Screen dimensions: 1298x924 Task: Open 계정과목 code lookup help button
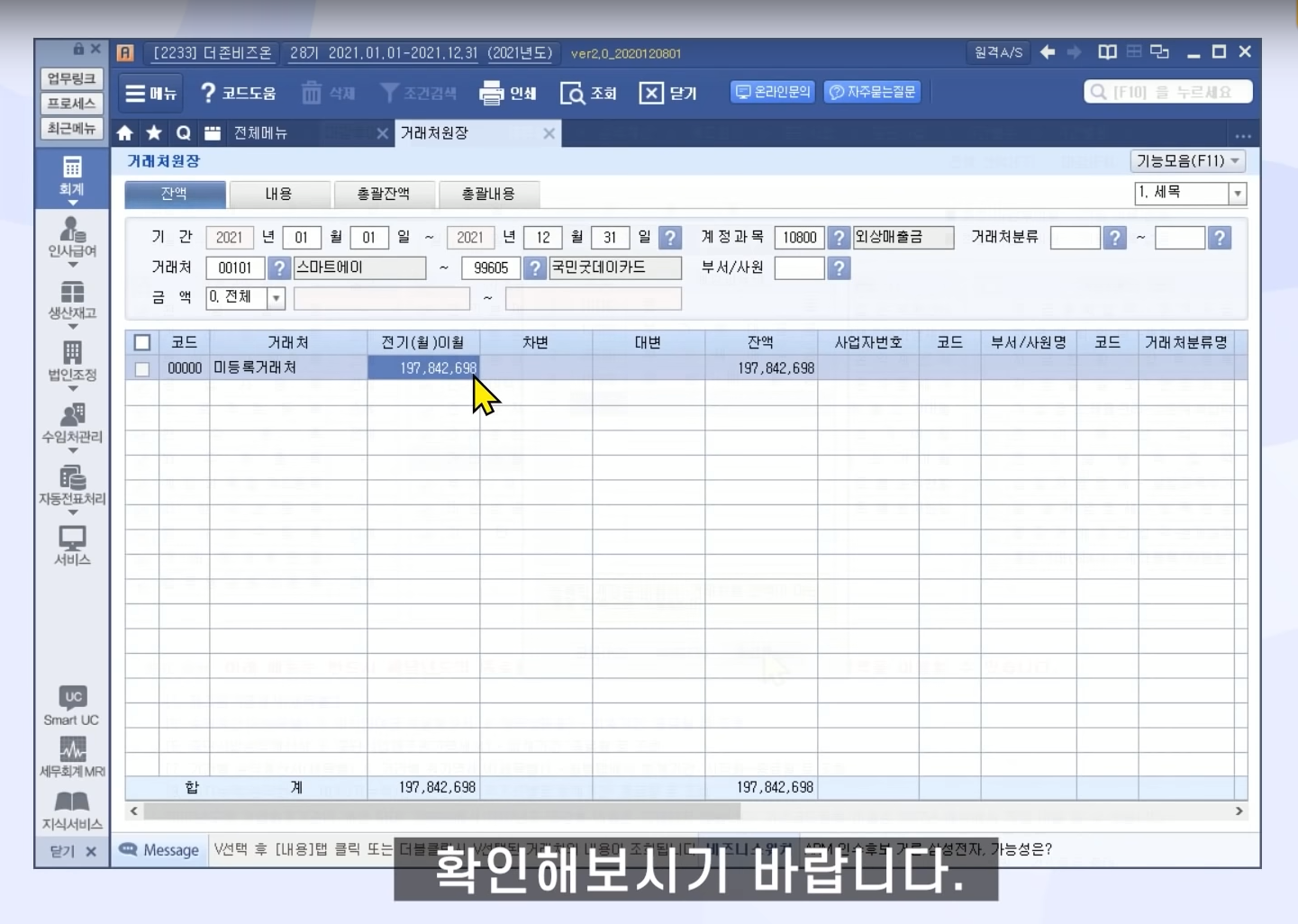pos(839,238)
